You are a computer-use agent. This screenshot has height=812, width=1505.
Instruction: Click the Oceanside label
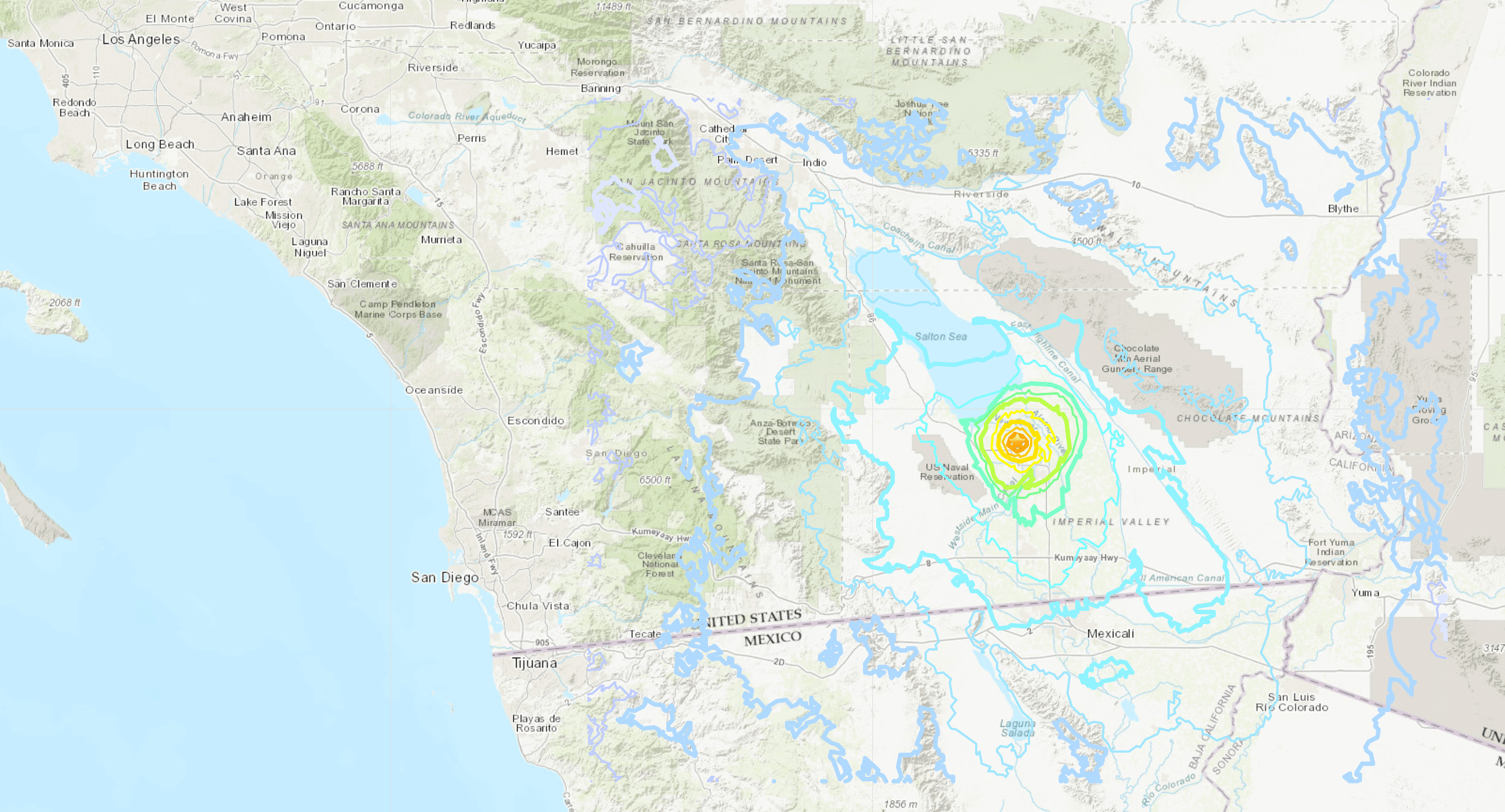[434, 390]
